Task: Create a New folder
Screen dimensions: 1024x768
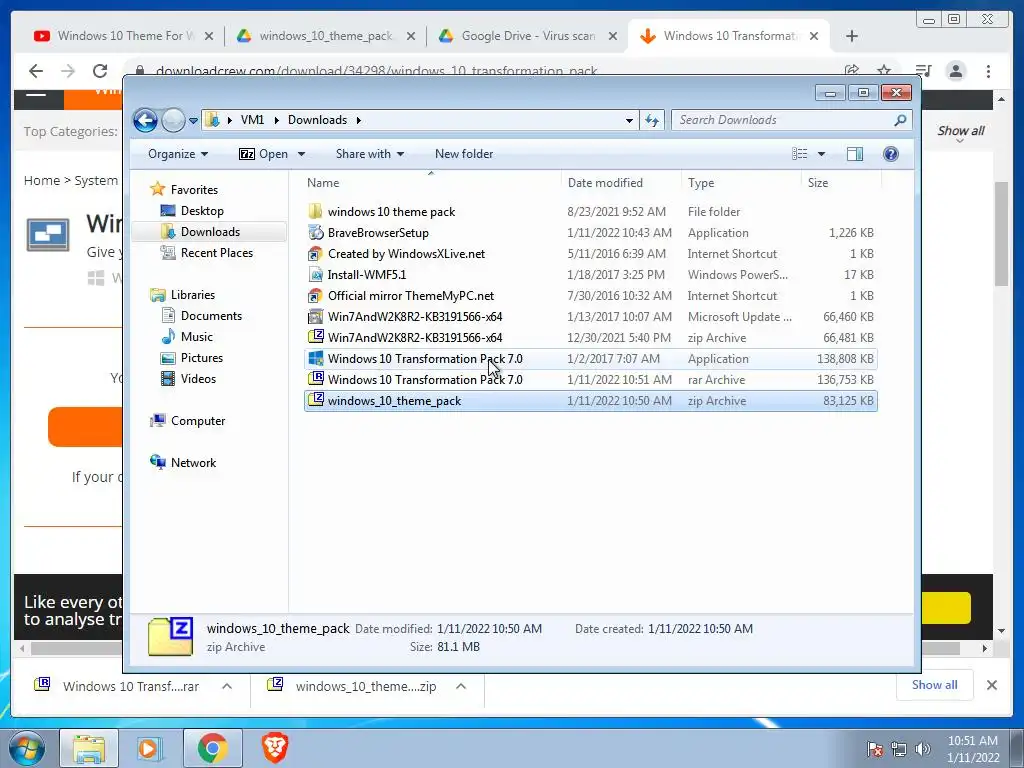Action: (464, 154)
